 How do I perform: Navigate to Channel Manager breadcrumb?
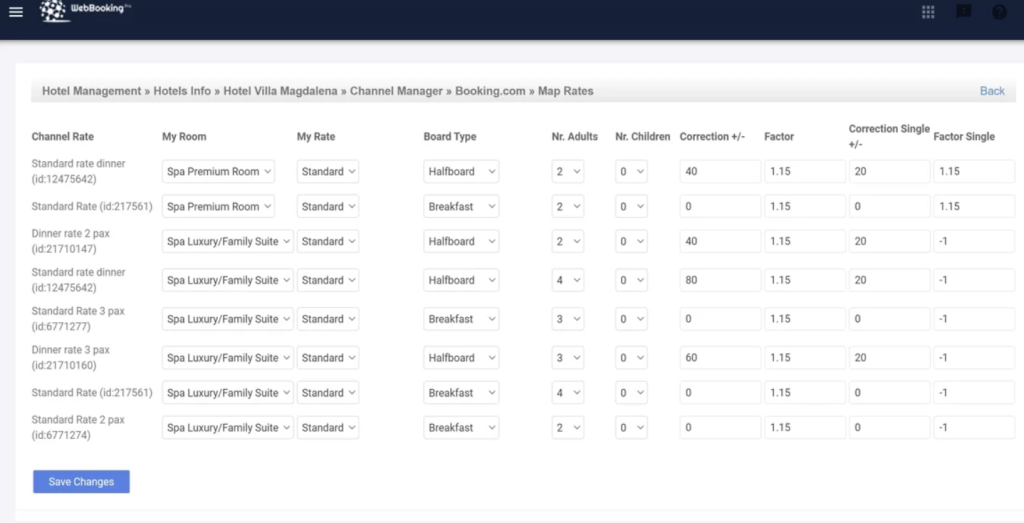tap(396, 91)
